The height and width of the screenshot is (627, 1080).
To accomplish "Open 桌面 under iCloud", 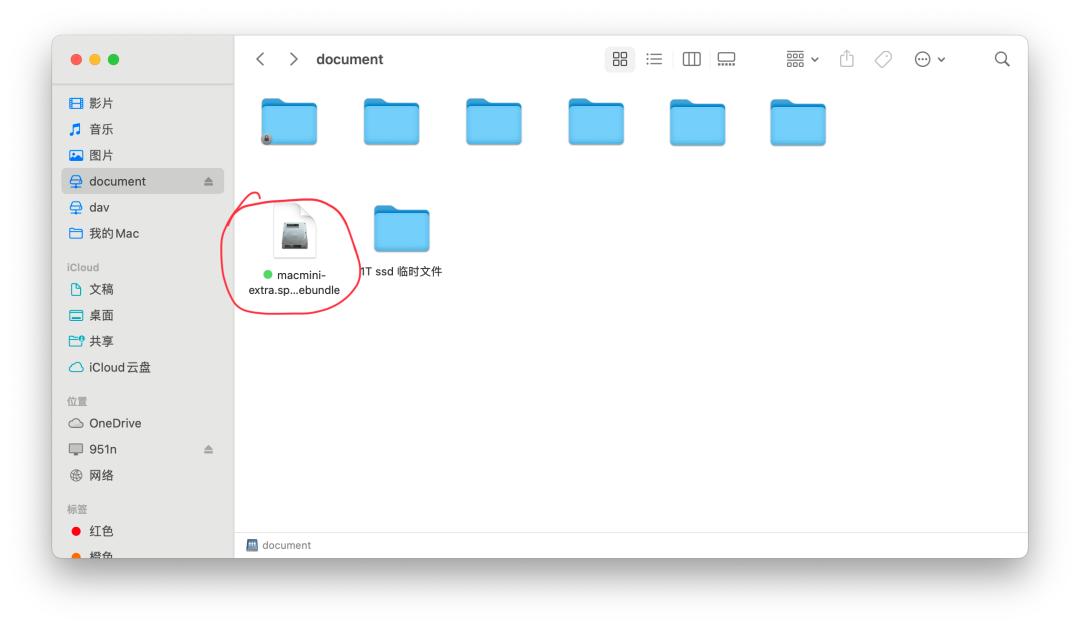I will (x=143, y=316).
